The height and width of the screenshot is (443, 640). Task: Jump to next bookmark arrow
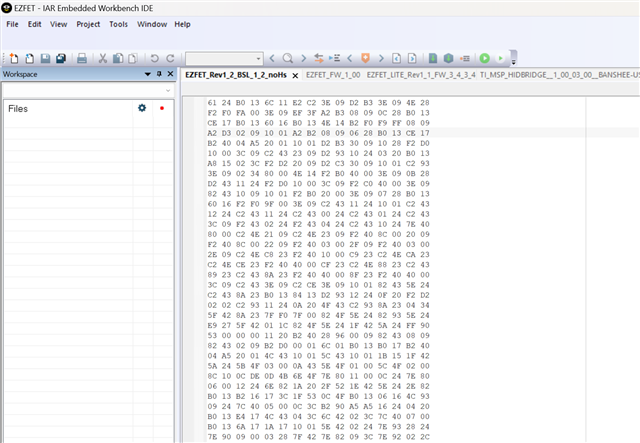pos(381,58)
